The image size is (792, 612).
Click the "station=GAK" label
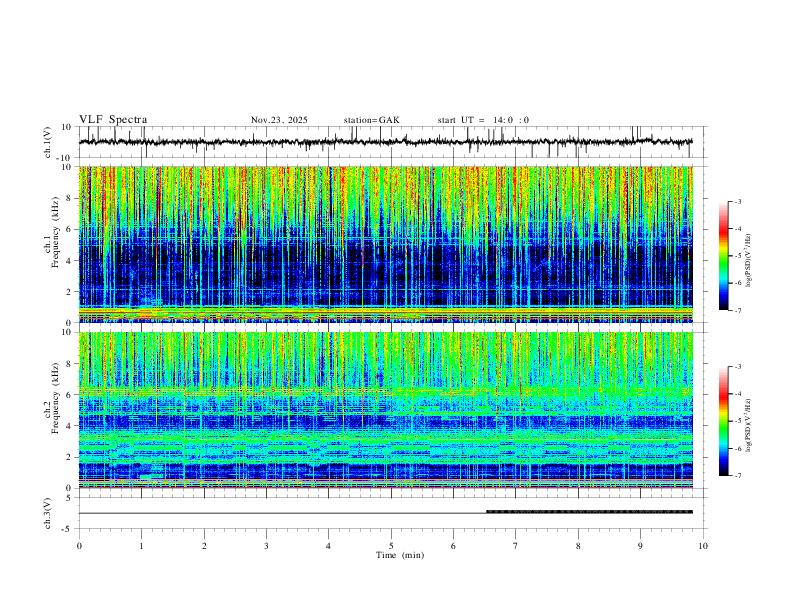[x=371, y=120]
